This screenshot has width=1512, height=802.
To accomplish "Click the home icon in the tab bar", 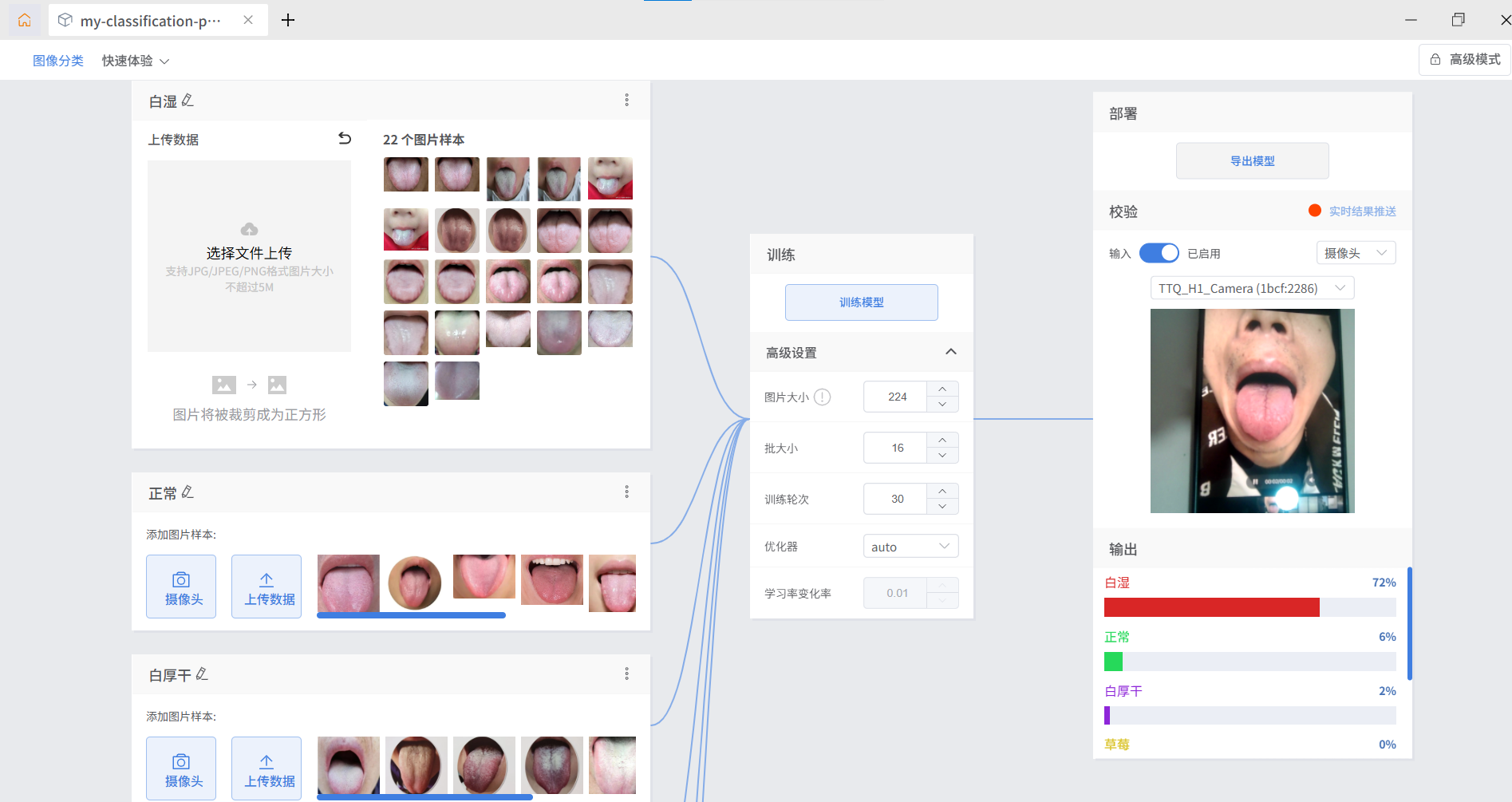I will pos(25,20).
